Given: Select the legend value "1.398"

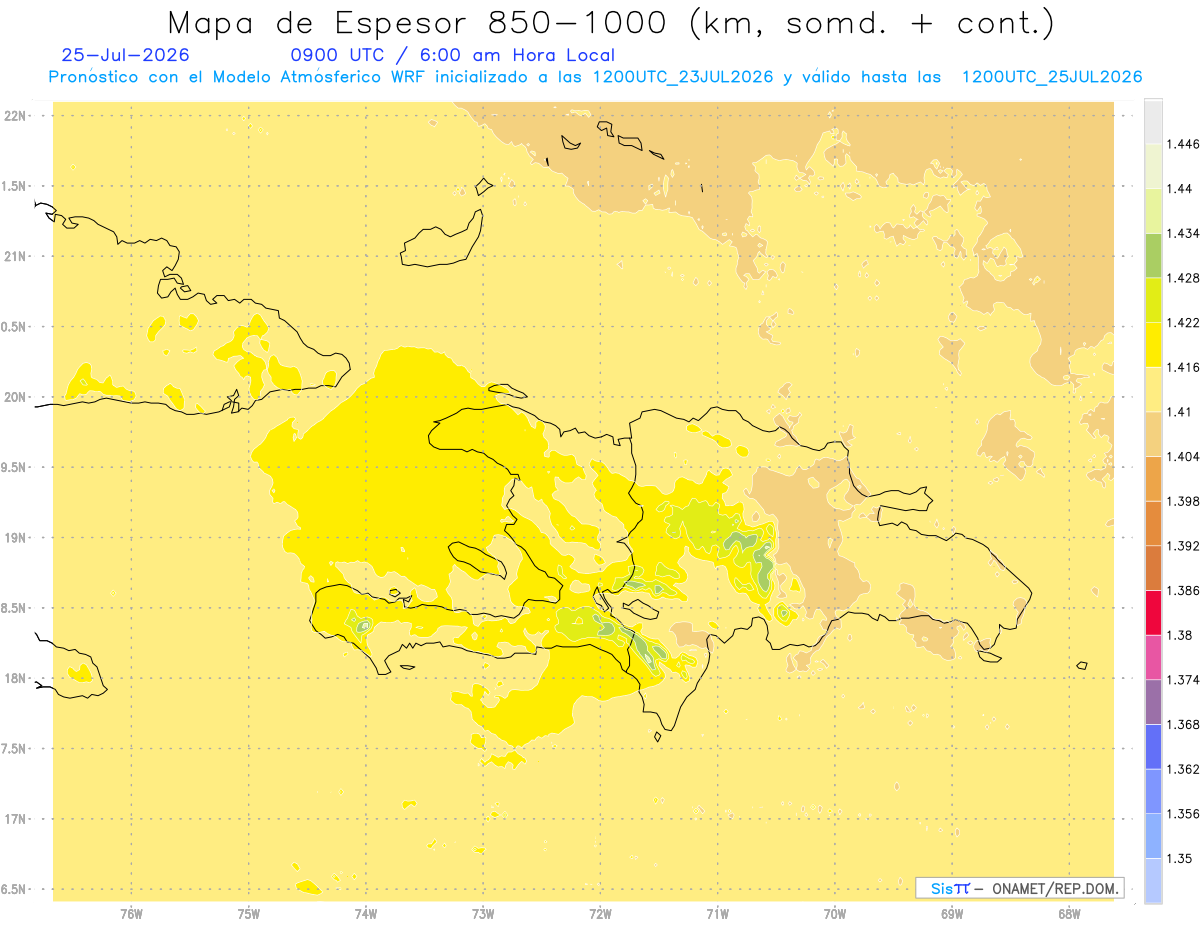Looking at the screenshot, I should [x=1183, y=501].
